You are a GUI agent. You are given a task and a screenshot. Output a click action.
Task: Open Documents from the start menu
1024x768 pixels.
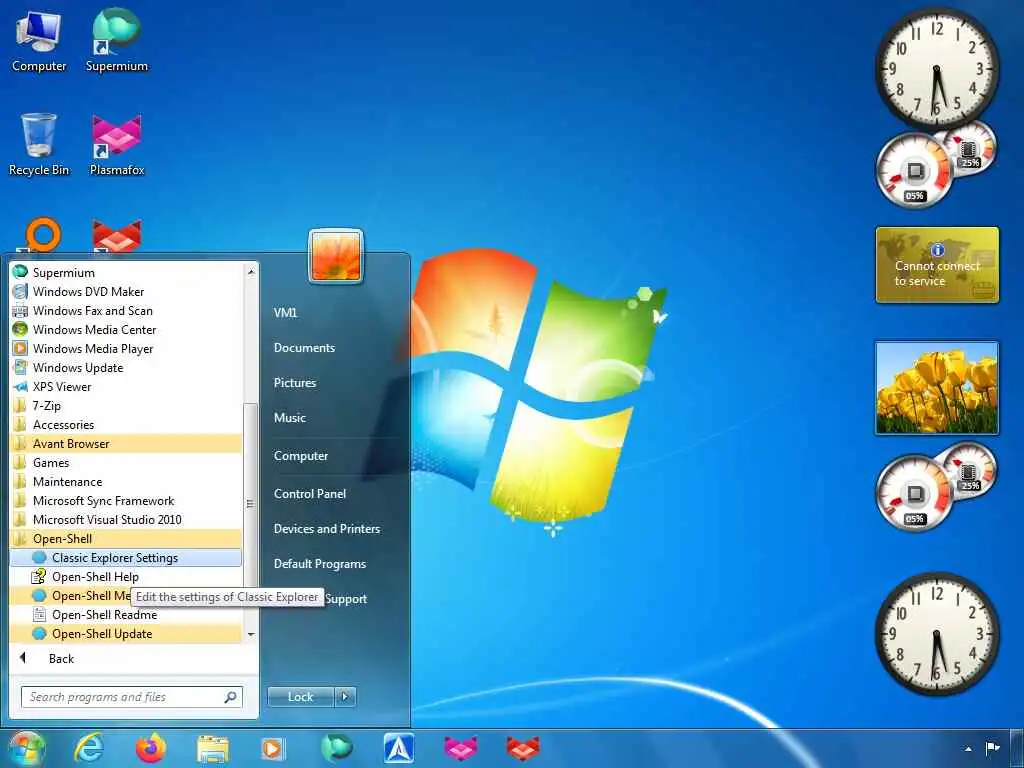(x=304, y=348)
